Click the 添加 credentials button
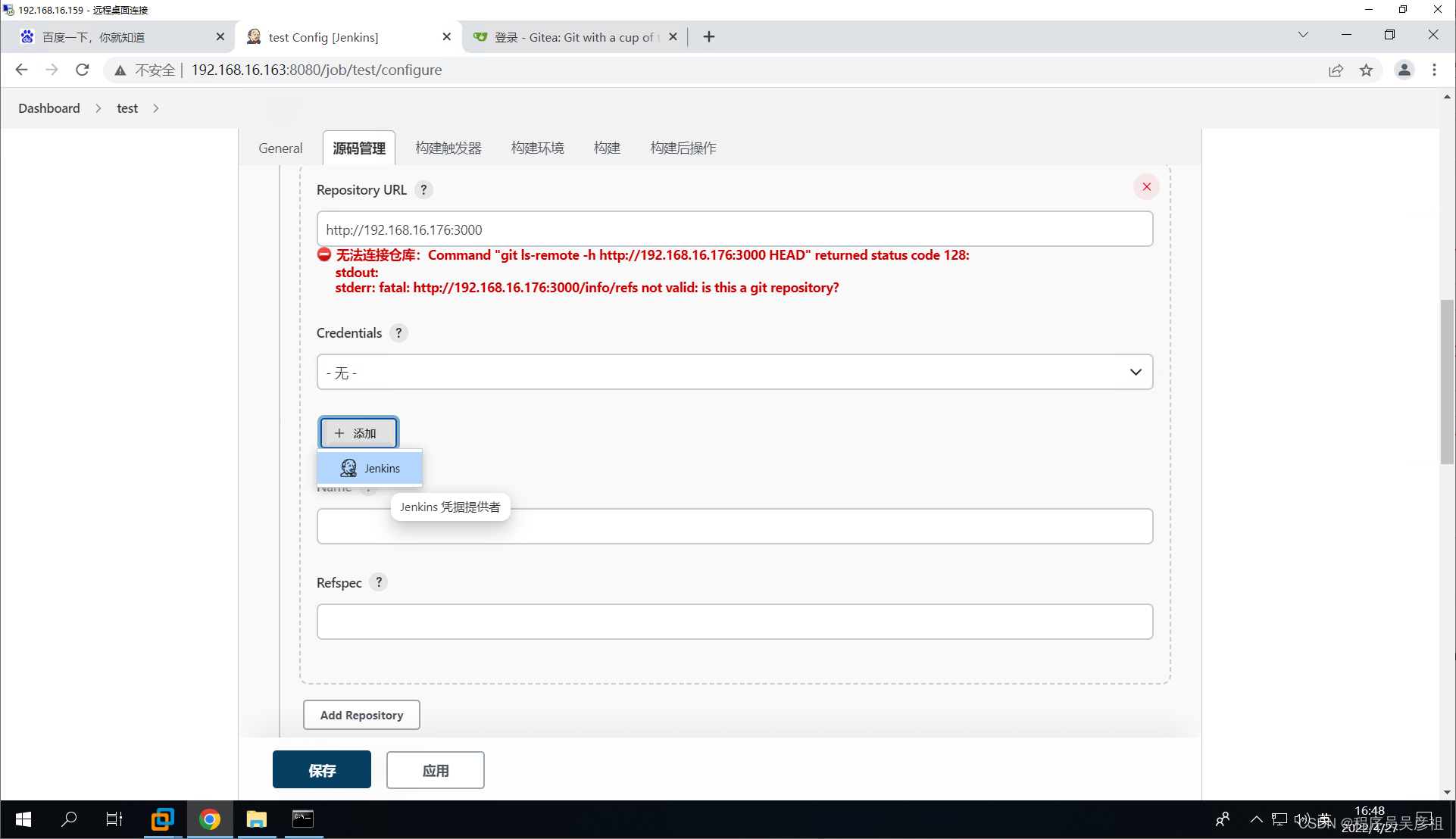The width and height of the screenshot is (1456, 839). (358, 433)
